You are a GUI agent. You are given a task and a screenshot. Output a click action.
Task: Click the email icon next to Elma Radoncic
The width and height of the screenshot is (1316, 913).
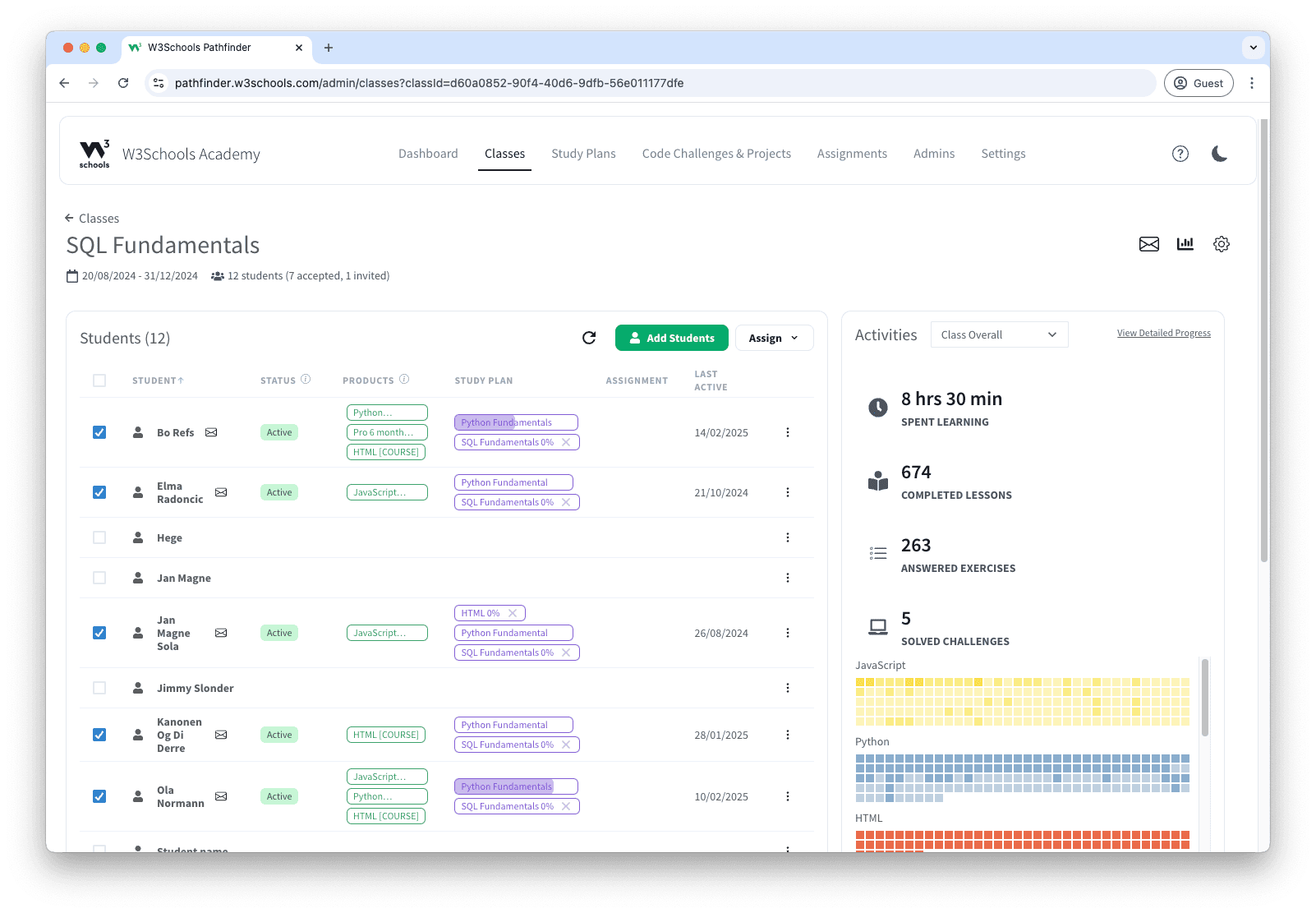click(x=221, y=492)
